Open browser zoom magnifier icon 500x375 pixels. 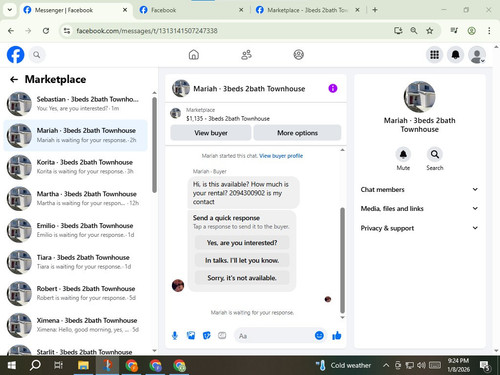(414, 31)
